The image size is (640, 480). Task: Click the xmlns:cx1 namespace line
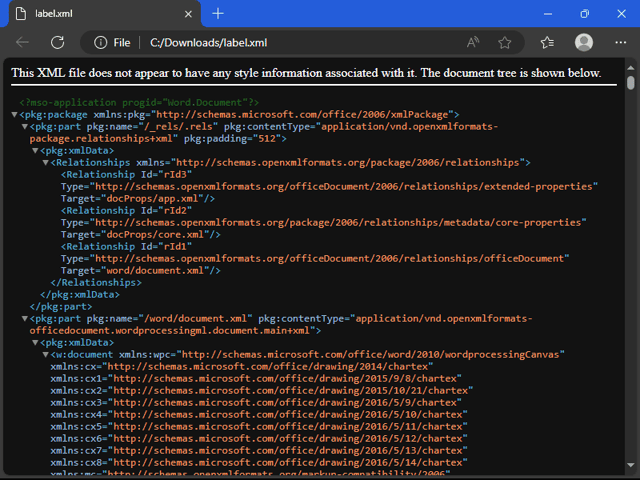(x=256, y=378)
